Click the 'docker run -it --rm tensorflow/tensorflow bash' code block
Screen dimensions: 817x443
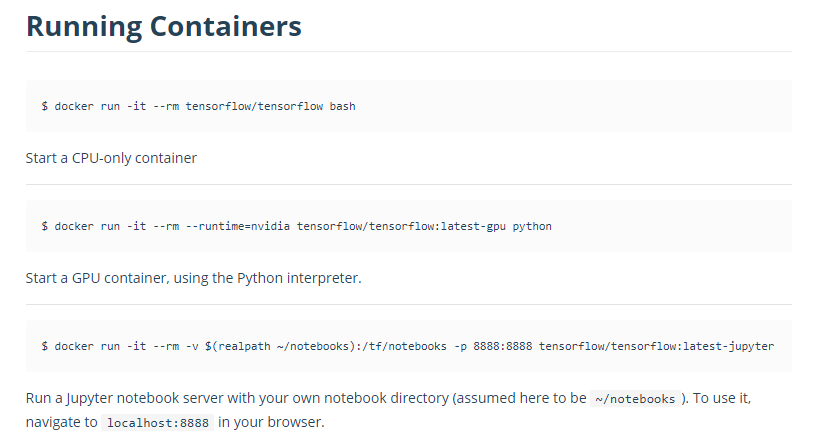[x=408, y=106]
